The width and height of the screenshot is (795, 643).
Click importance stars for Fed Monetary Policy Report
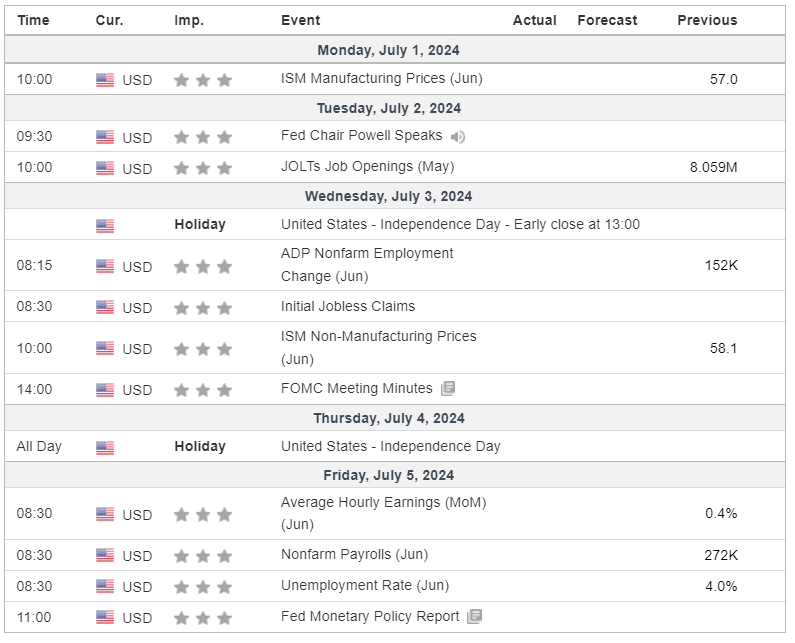tap(203, 618)
